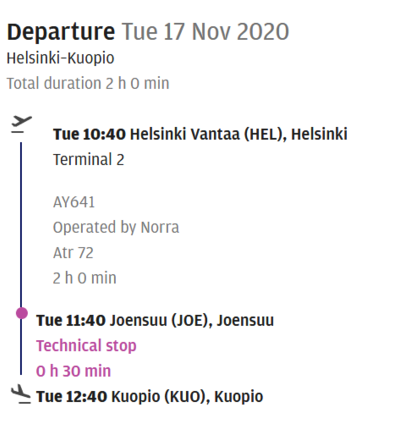Click flight number AY641

[x=74, y=202]
